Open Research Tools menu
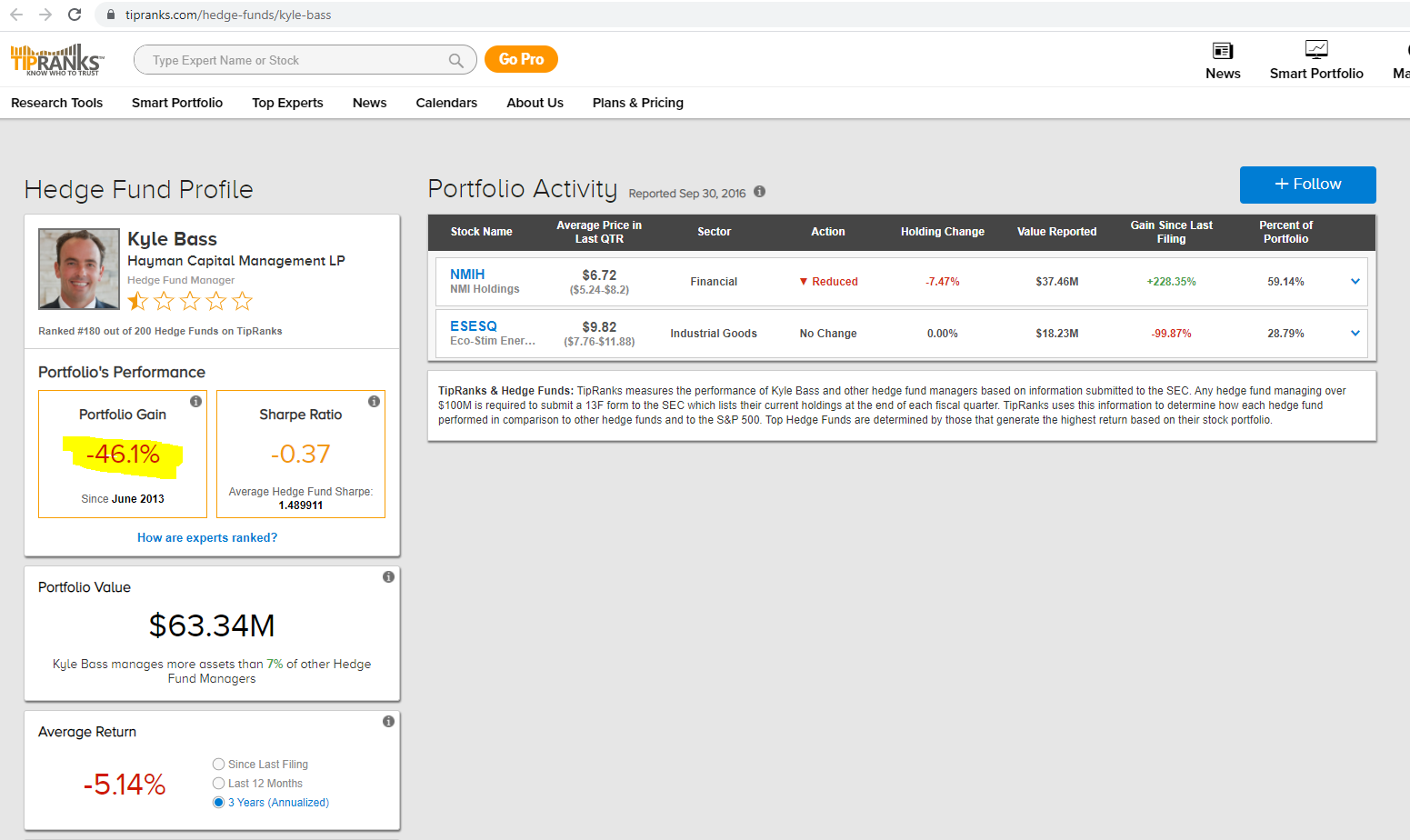 [x=57, y=103]
